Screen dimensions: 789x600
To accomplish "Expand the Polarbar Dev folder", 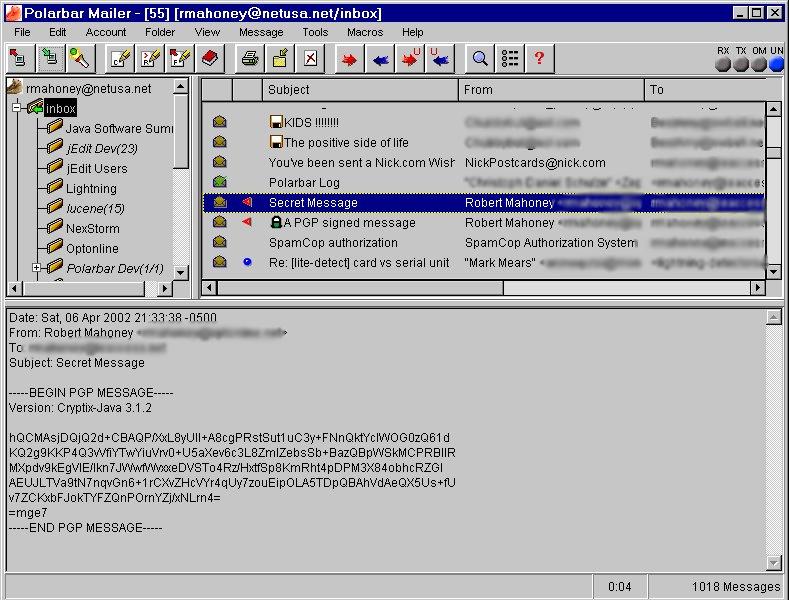I will [x=37, y=268].
